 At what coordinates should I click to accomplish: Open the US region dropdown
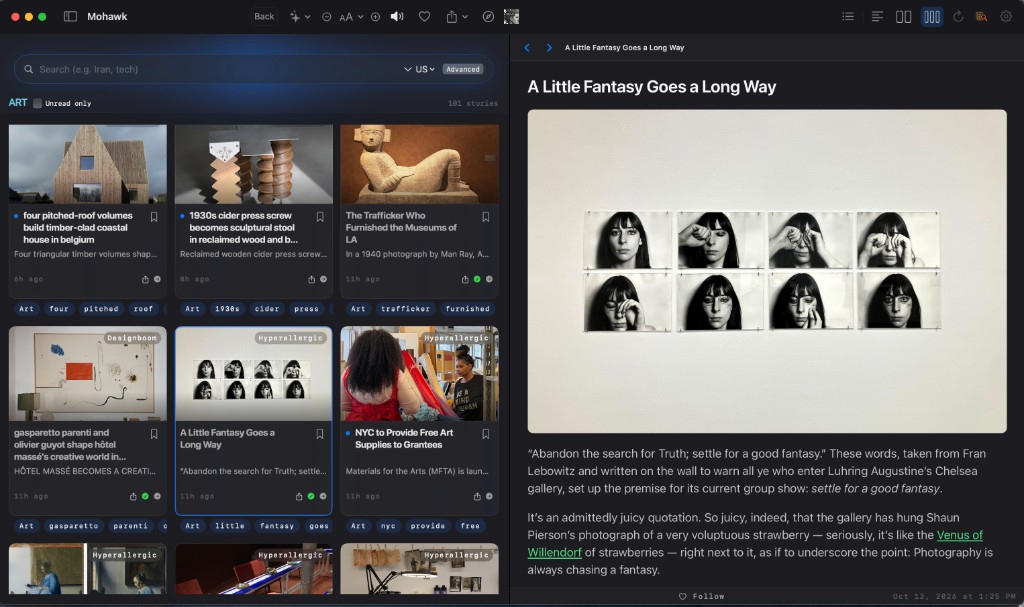click(x=424, y=69)
